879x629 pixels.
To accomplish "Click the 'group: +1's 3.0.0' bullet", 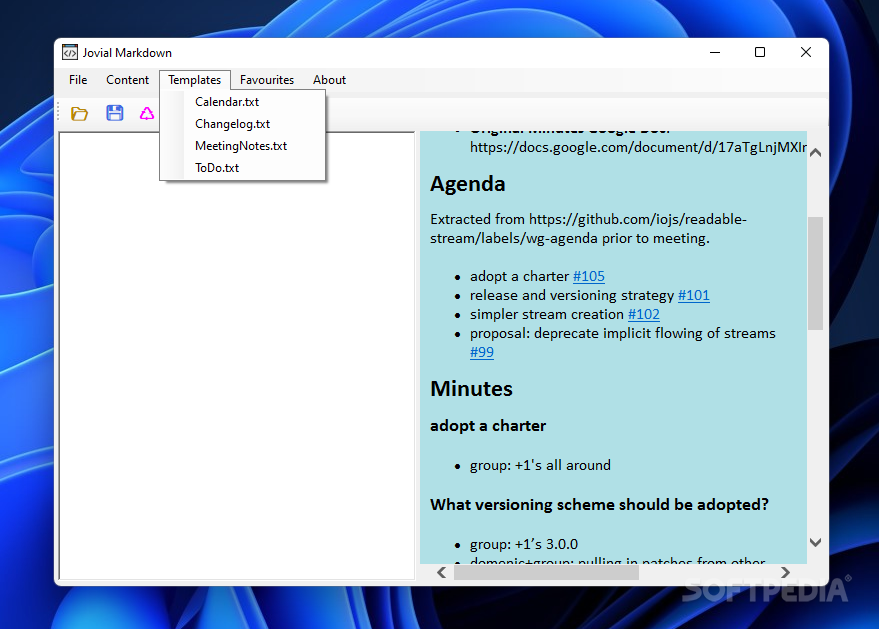I will 524,544.
